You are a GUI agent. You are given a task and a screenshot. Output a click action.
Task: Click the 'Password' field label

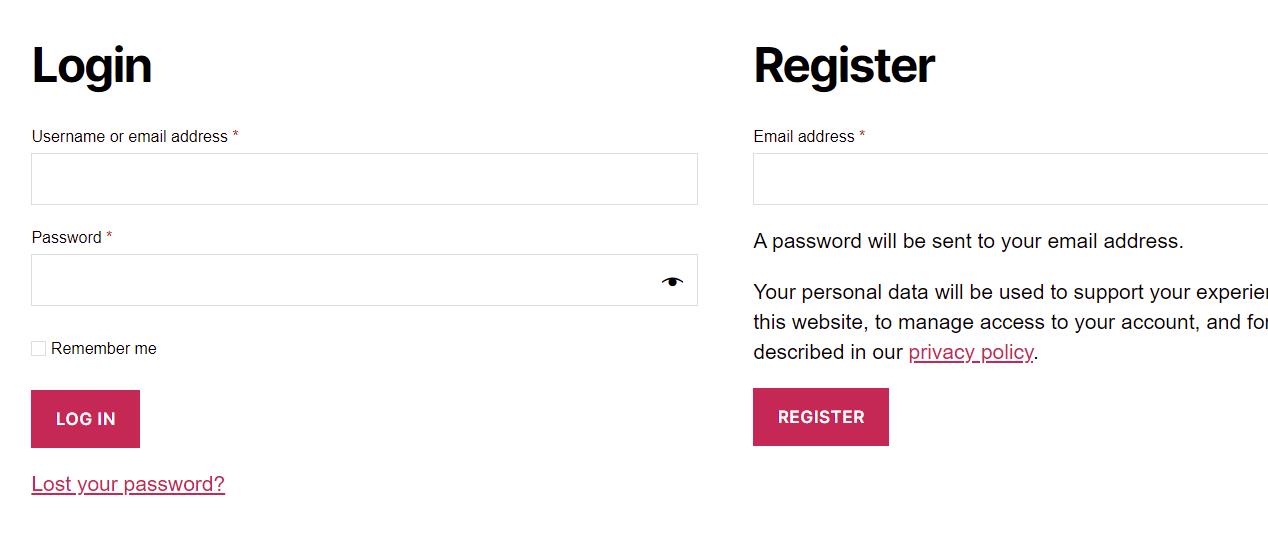click(66, 237)
